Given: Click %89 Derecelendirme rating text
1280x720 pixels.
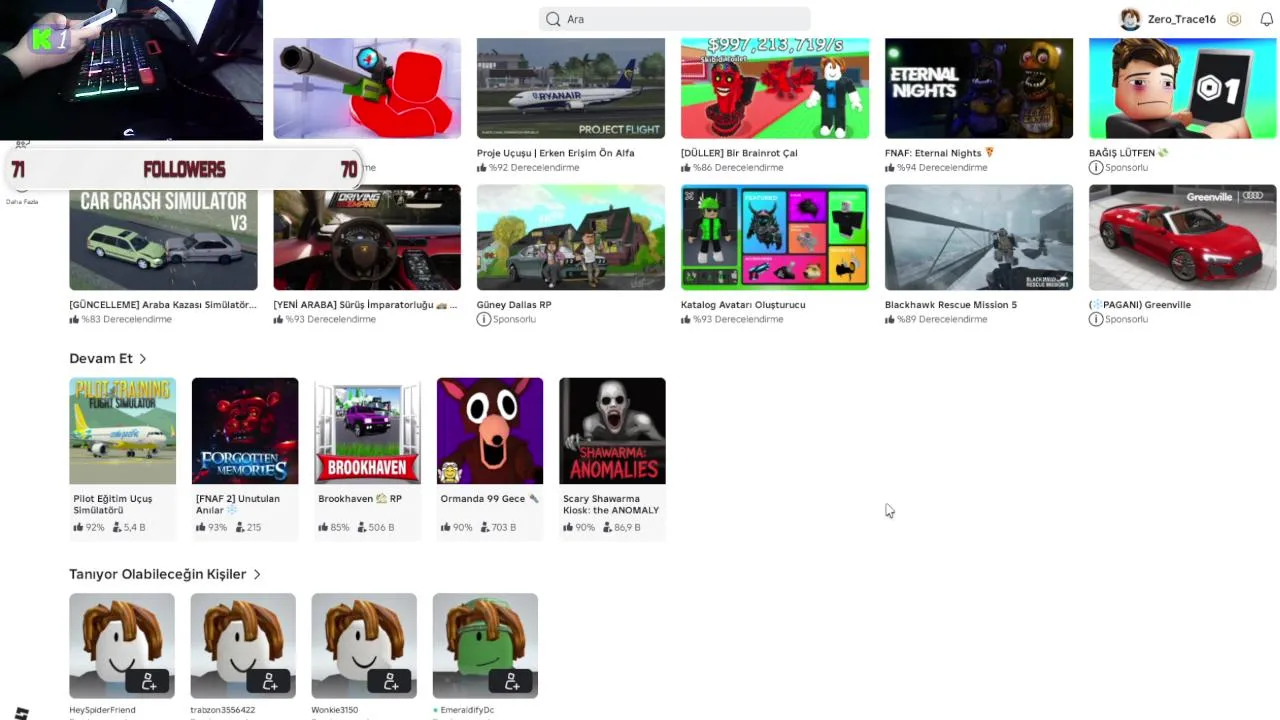Looking at the screenshot, I should point(942,319).
